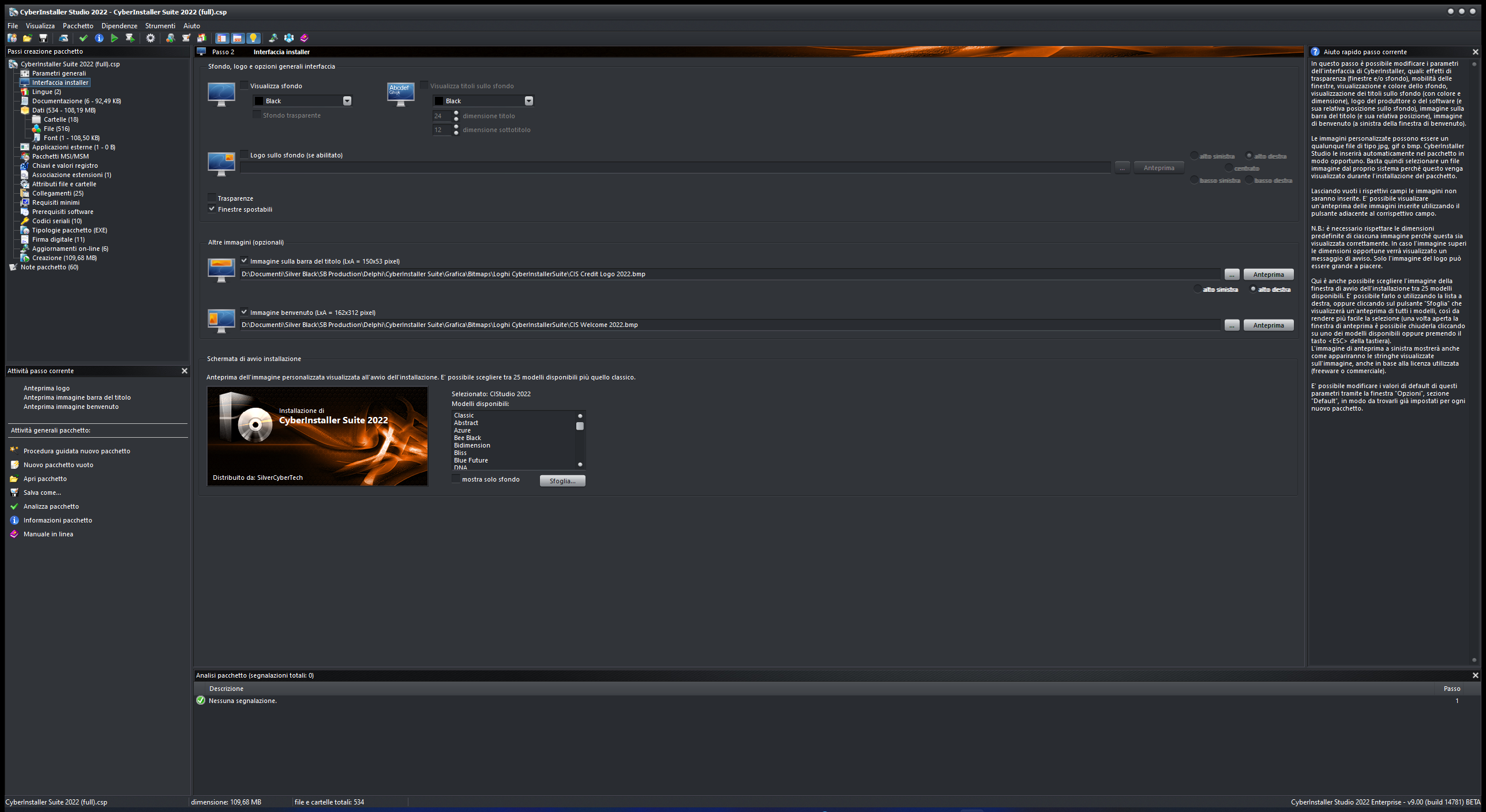This screenshot has width=1486, height=812.
Task: Click the blue people community toolbar icon
Action: click(x=289, y=38)
